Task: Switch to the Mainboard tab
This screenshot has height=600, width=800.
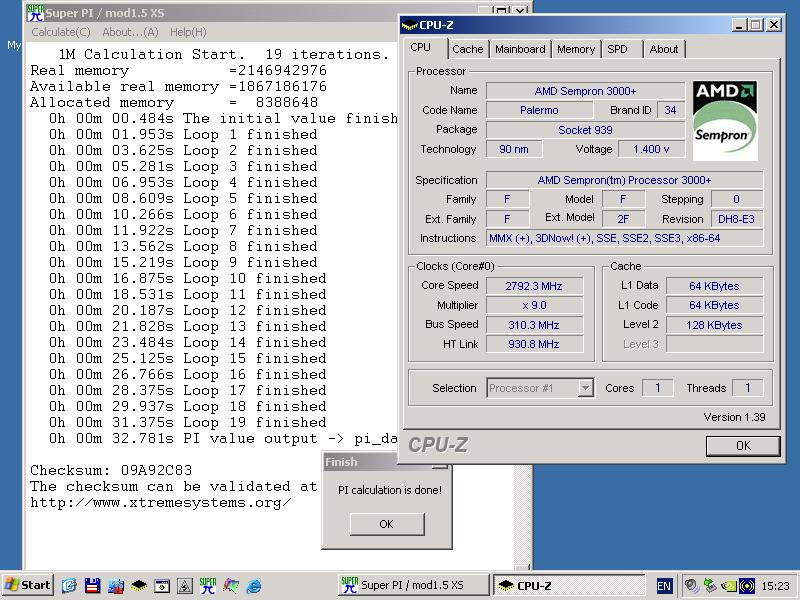Action: 520,49
